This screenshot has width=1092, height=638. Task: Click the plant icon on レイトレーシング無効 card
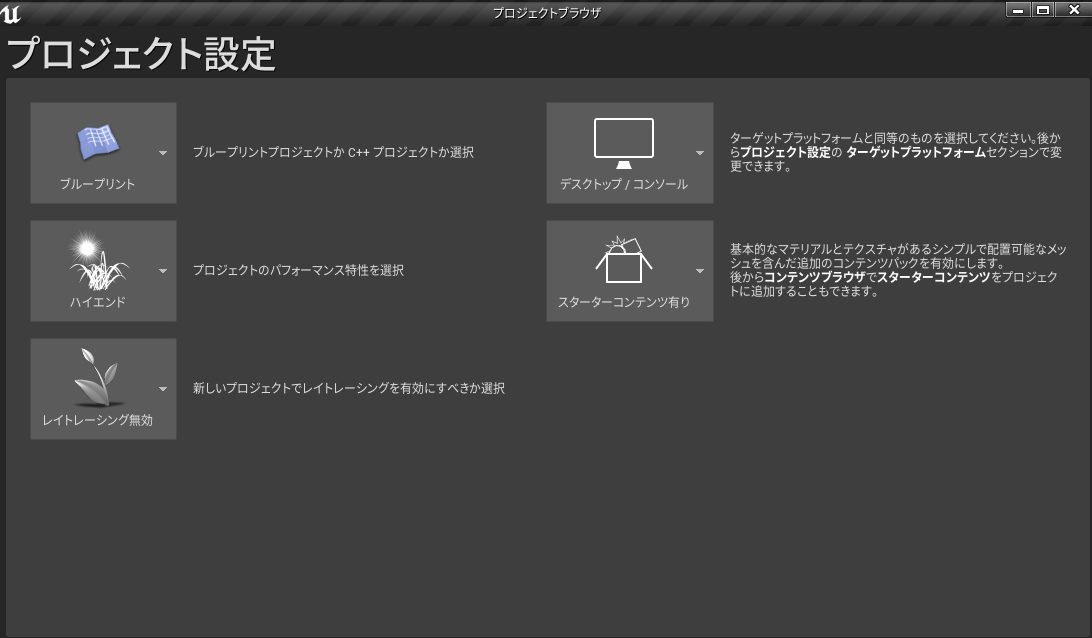pos(95,375)
